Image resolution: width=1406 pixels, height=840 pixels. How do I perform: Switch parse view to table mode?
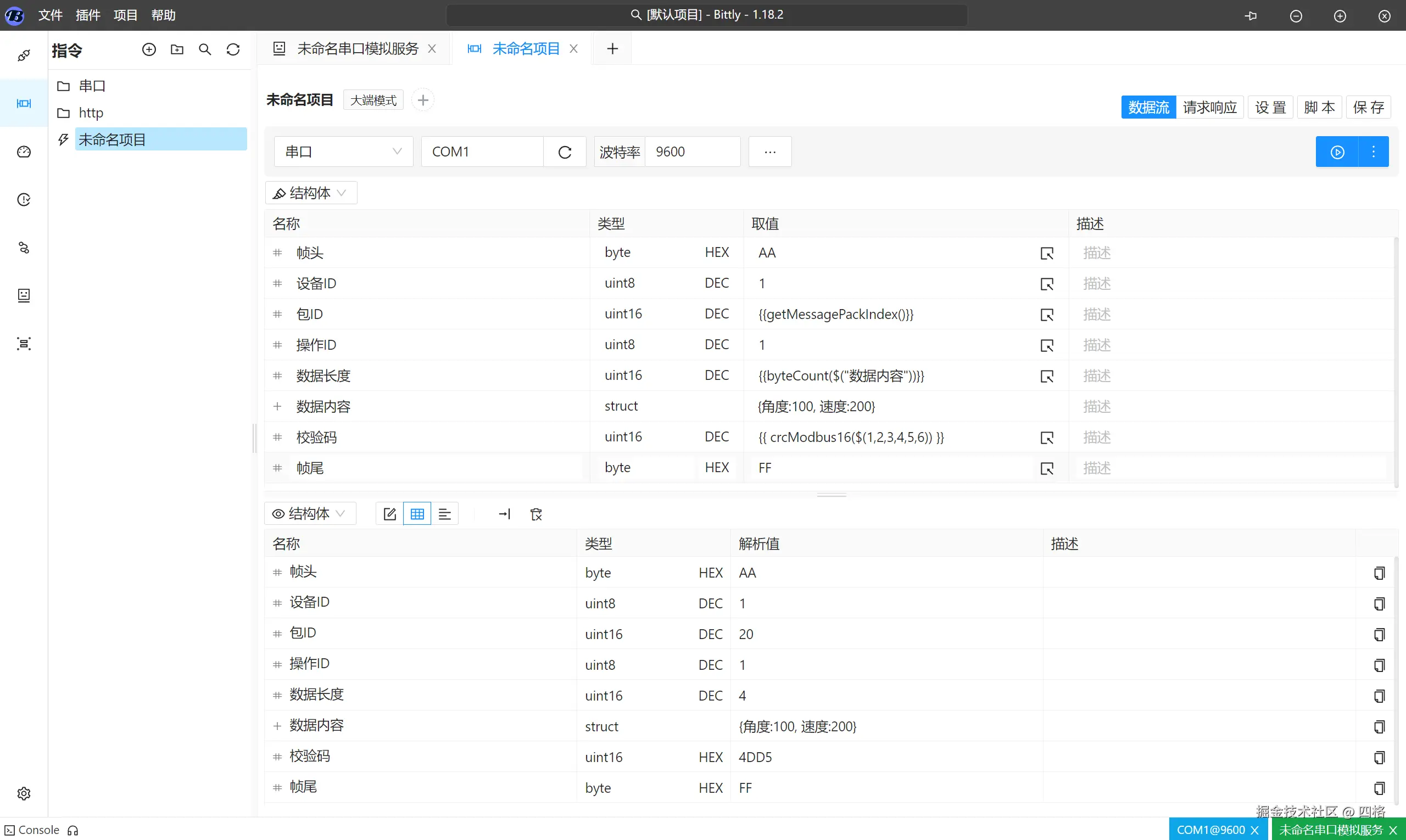coord(417,514)
